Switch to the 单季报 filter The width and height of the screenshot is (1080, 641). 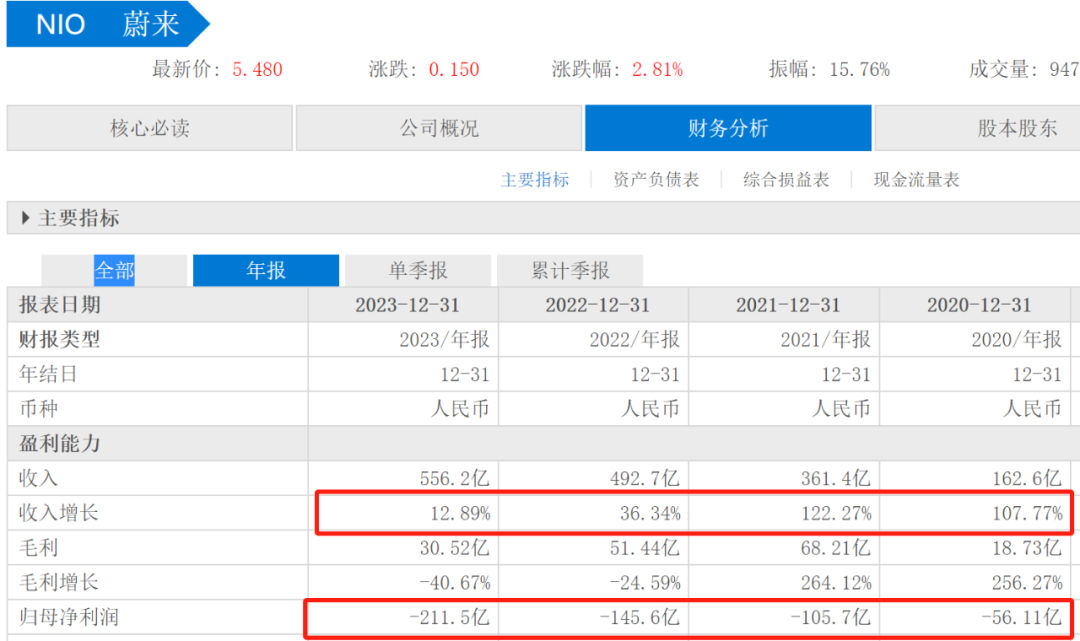[x=418, y=270]
